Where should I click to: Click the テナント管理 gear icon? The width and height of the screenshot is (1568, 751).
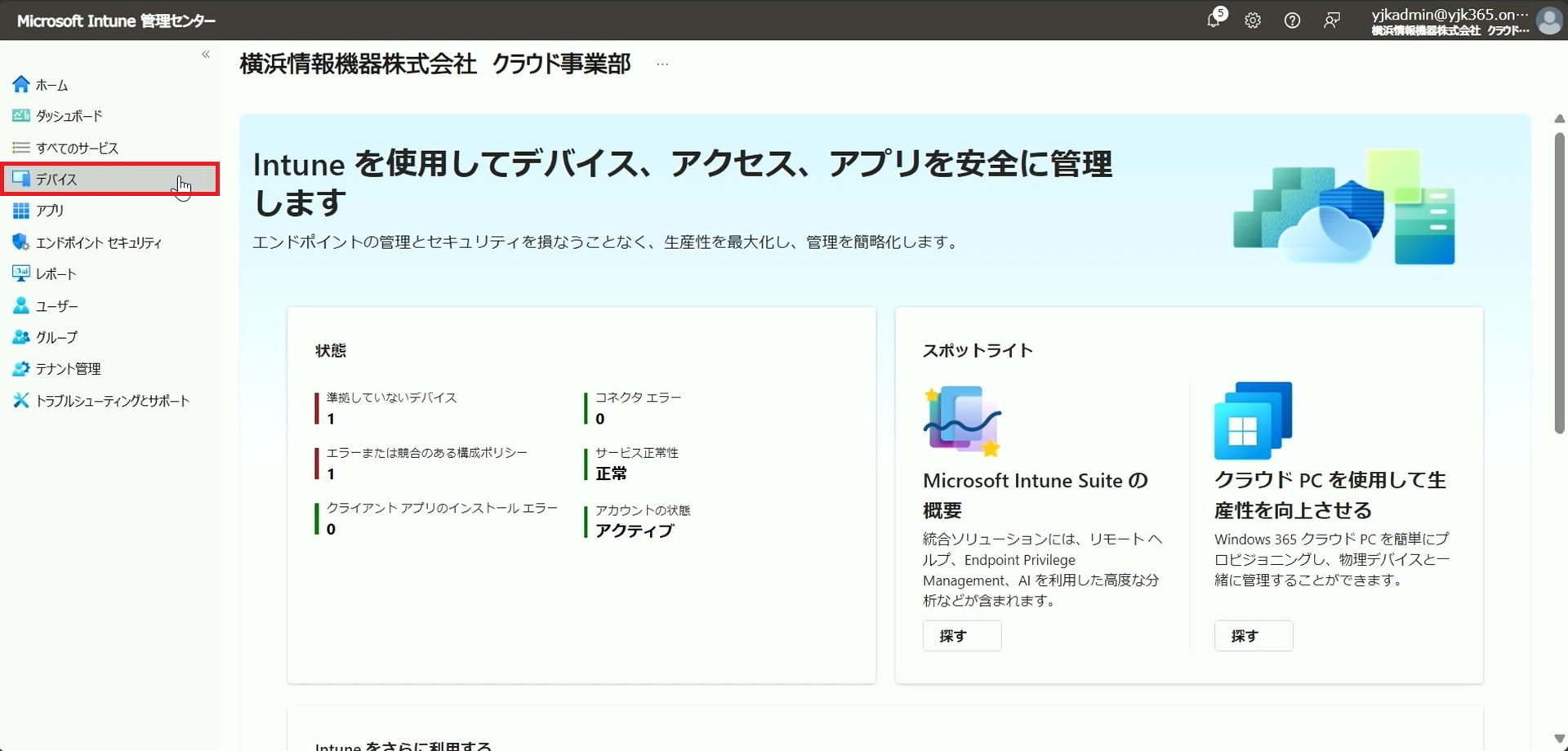21,369
